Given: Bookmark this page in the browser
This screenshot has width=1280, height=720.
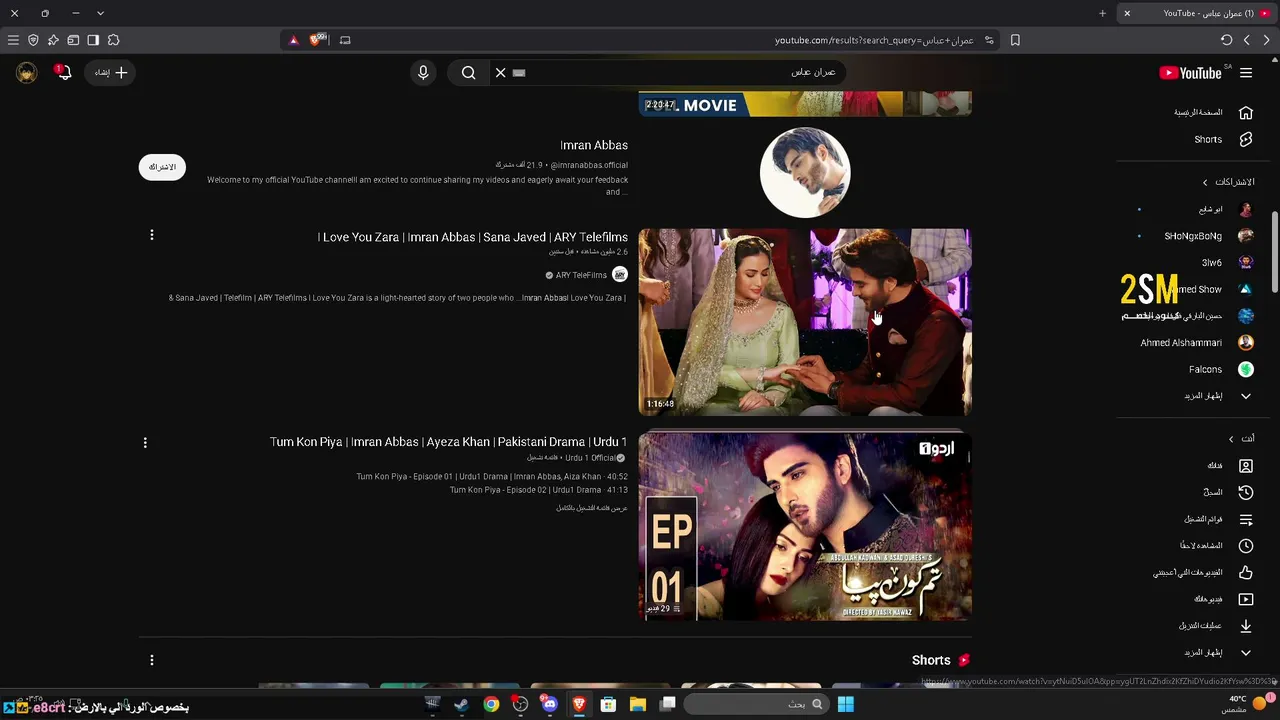Looking at the screenshot, I should tap(1015, 40).
